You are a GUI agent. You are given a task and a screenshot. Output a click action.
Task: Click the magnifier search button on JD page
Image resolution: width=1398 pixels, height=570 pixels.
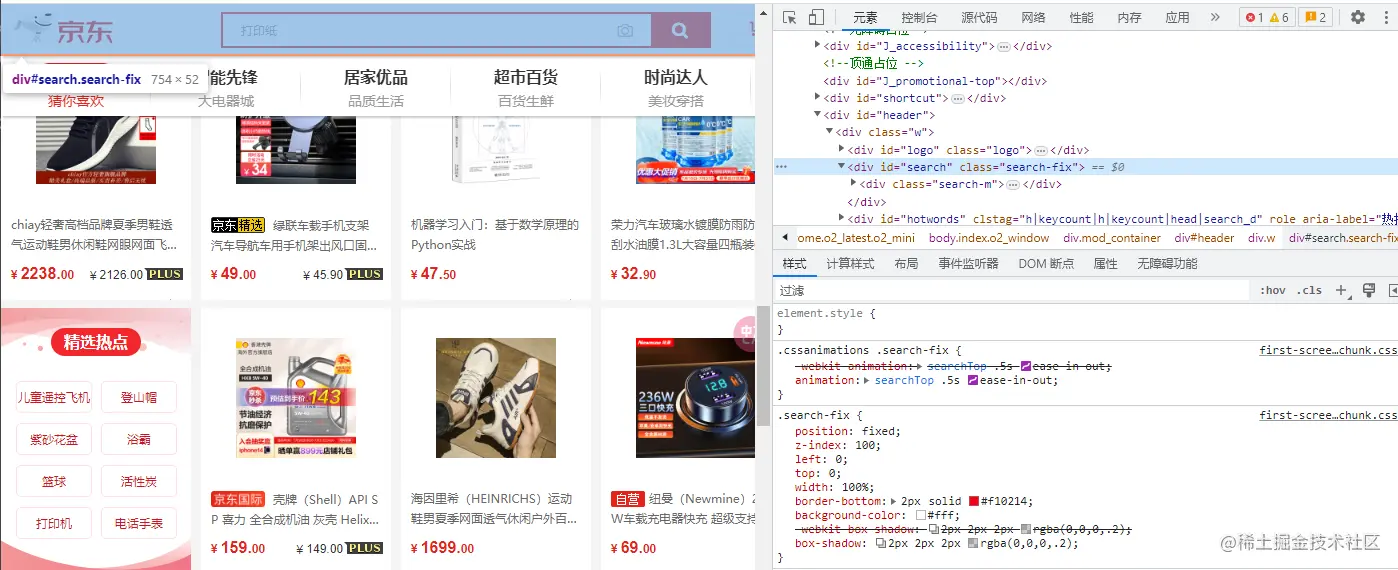tap(680, 30)
